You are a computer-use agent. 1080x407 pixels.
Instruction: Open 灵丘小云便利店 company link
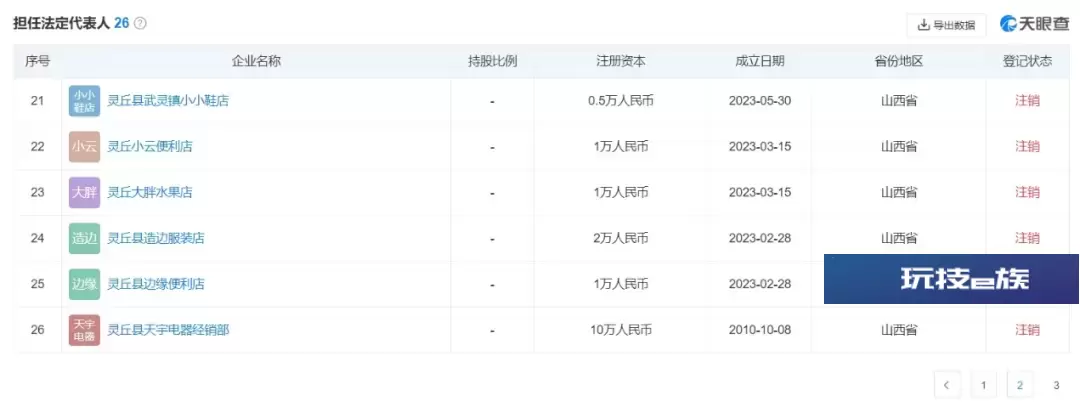tap(149, 147)
